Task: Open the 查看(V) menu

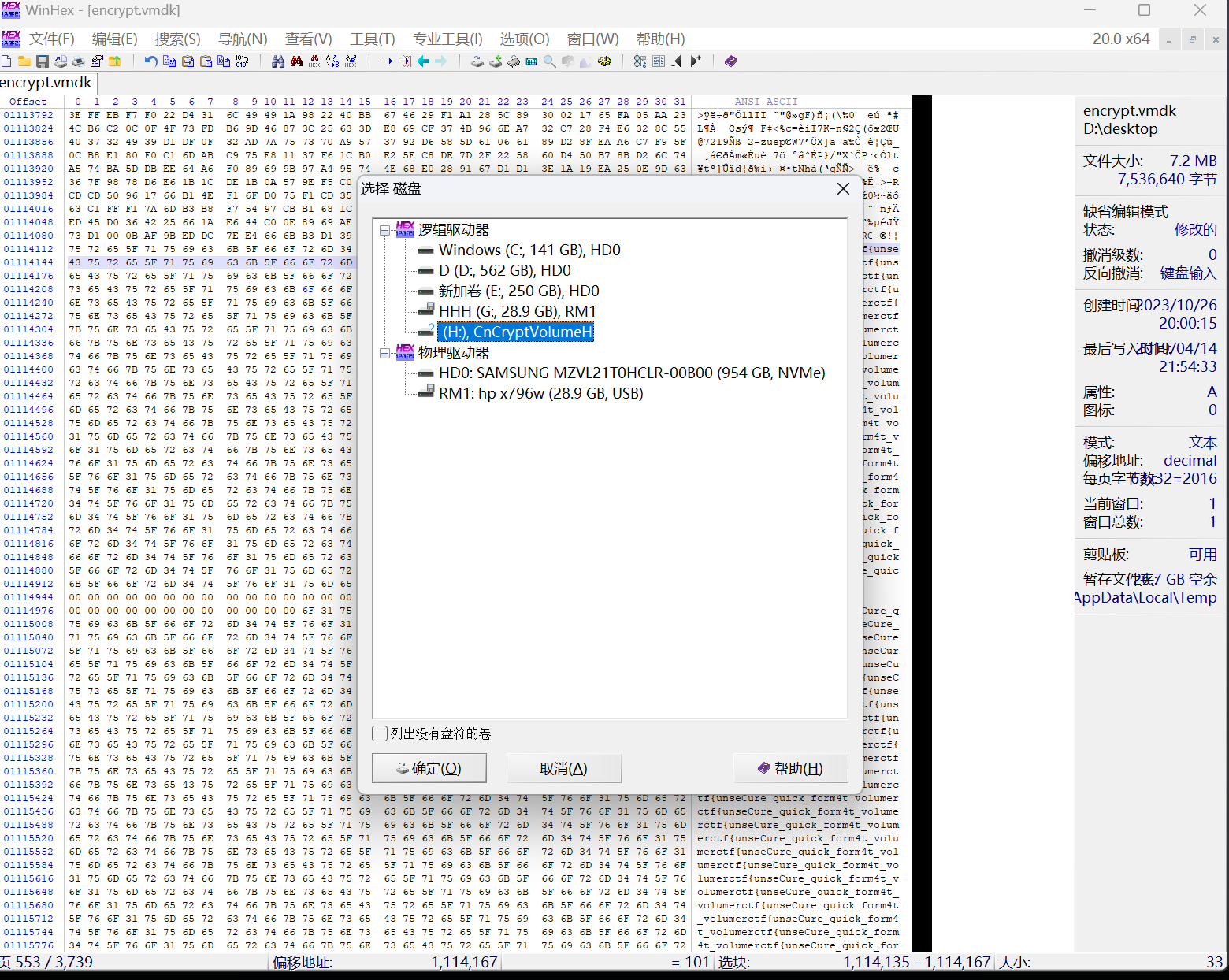Action: (308, 39)
